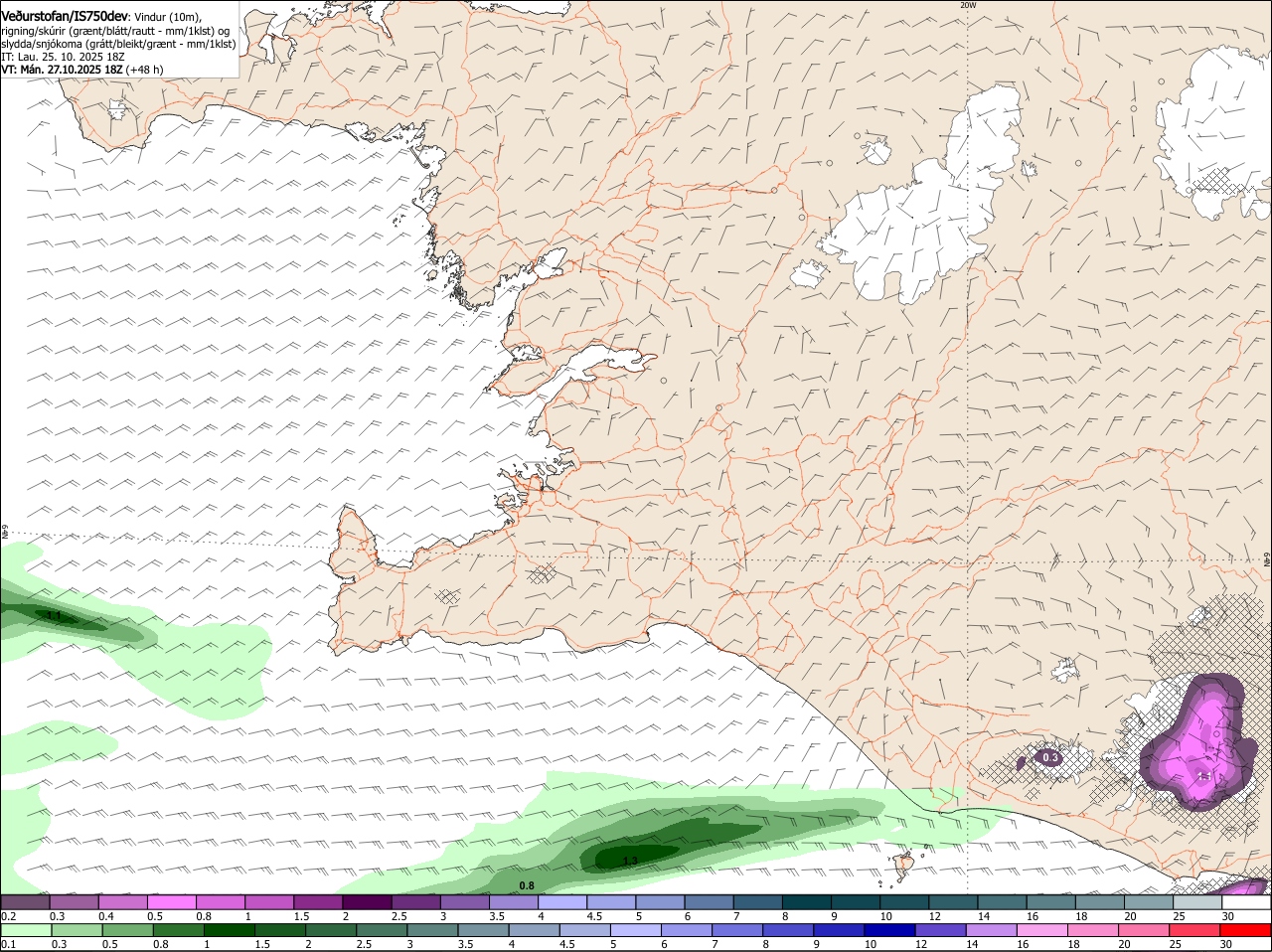
Task: Click the 0.8 value below the southern rain band
Action: point(527,885)
